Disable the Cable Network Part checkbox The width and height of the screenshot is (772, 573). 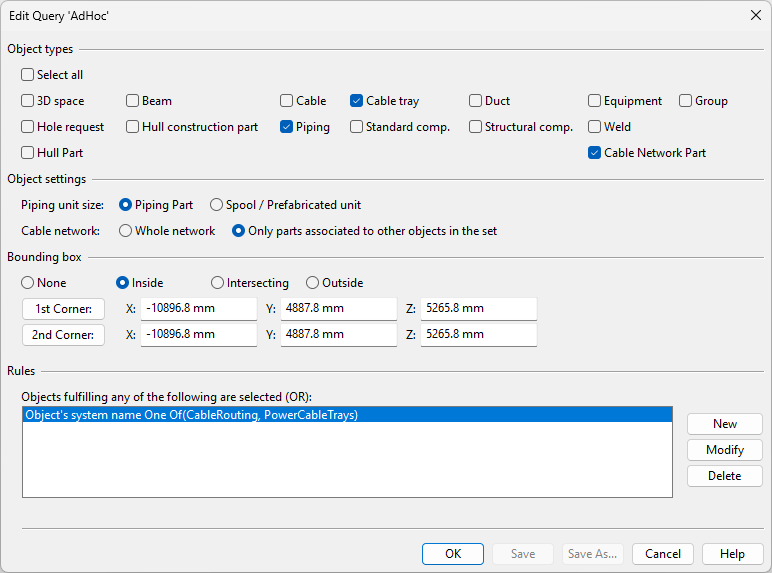pos(595,153)
